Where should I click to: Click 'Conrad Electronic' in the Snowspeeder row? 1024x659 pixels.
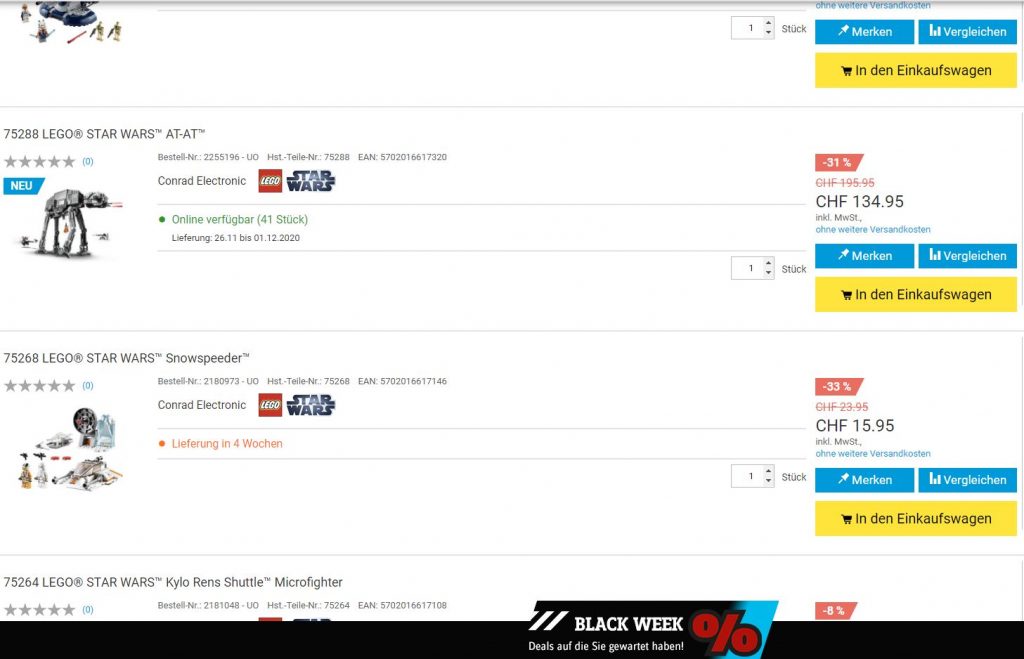pos(202,405)
